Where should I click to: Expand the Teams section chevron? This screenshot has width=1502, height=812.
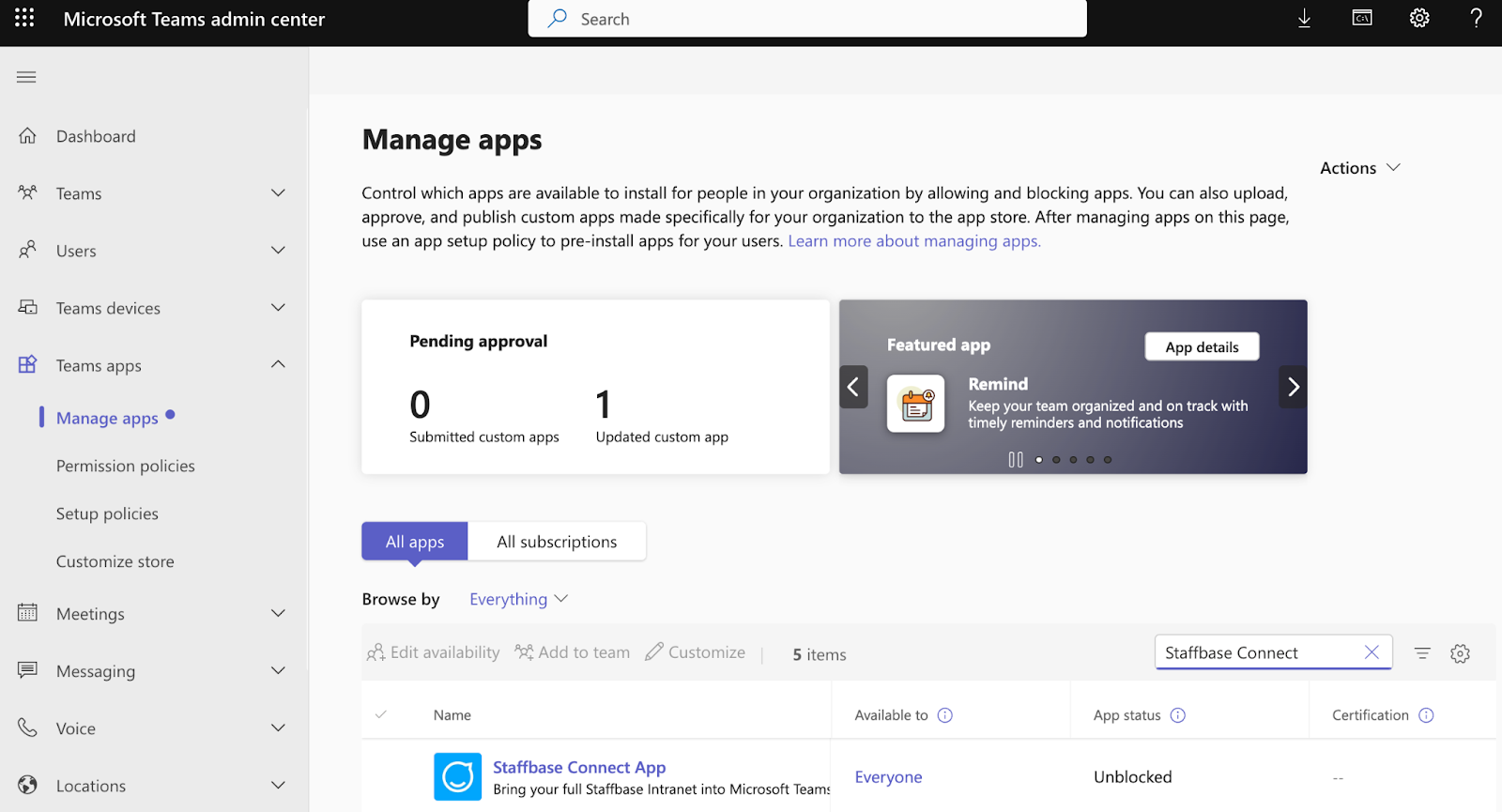[x=278, y=192]
